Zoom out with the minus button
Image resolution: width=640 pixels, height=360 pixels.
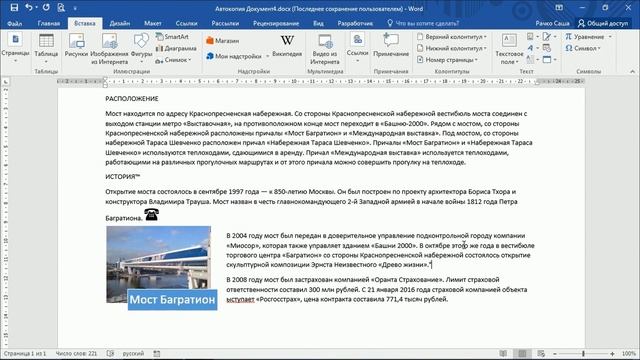coord(555,353)
